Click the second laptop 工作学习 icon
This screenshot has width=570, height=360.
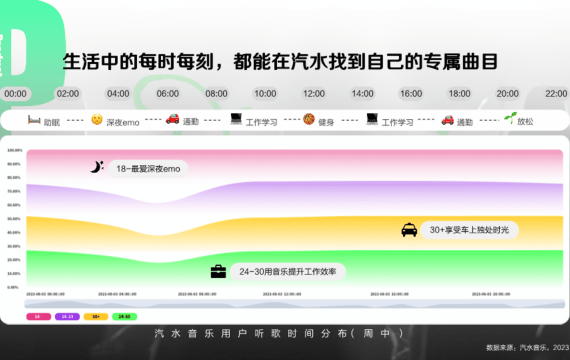(372, 119)
